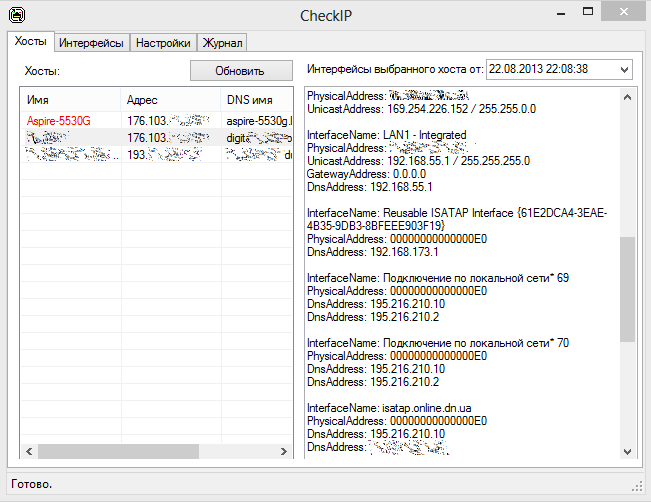Sort hosts by Имя column header
This screenshot has width=651, height=502.
[x=71, y=100]
